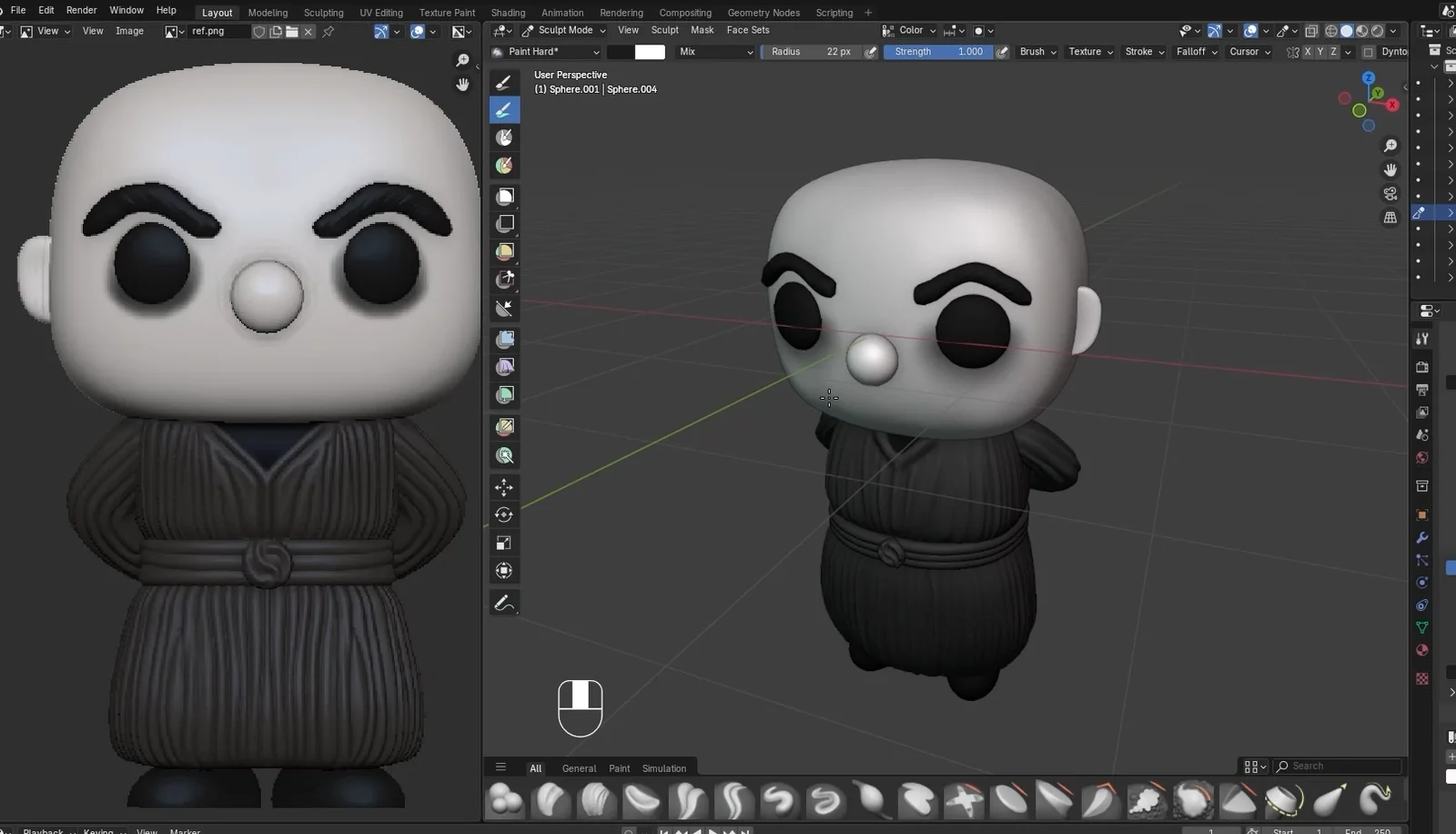The image size is (1456, 834).
Task: Toggle Dyntopo sculpting on
Action: click(1370, 52)
